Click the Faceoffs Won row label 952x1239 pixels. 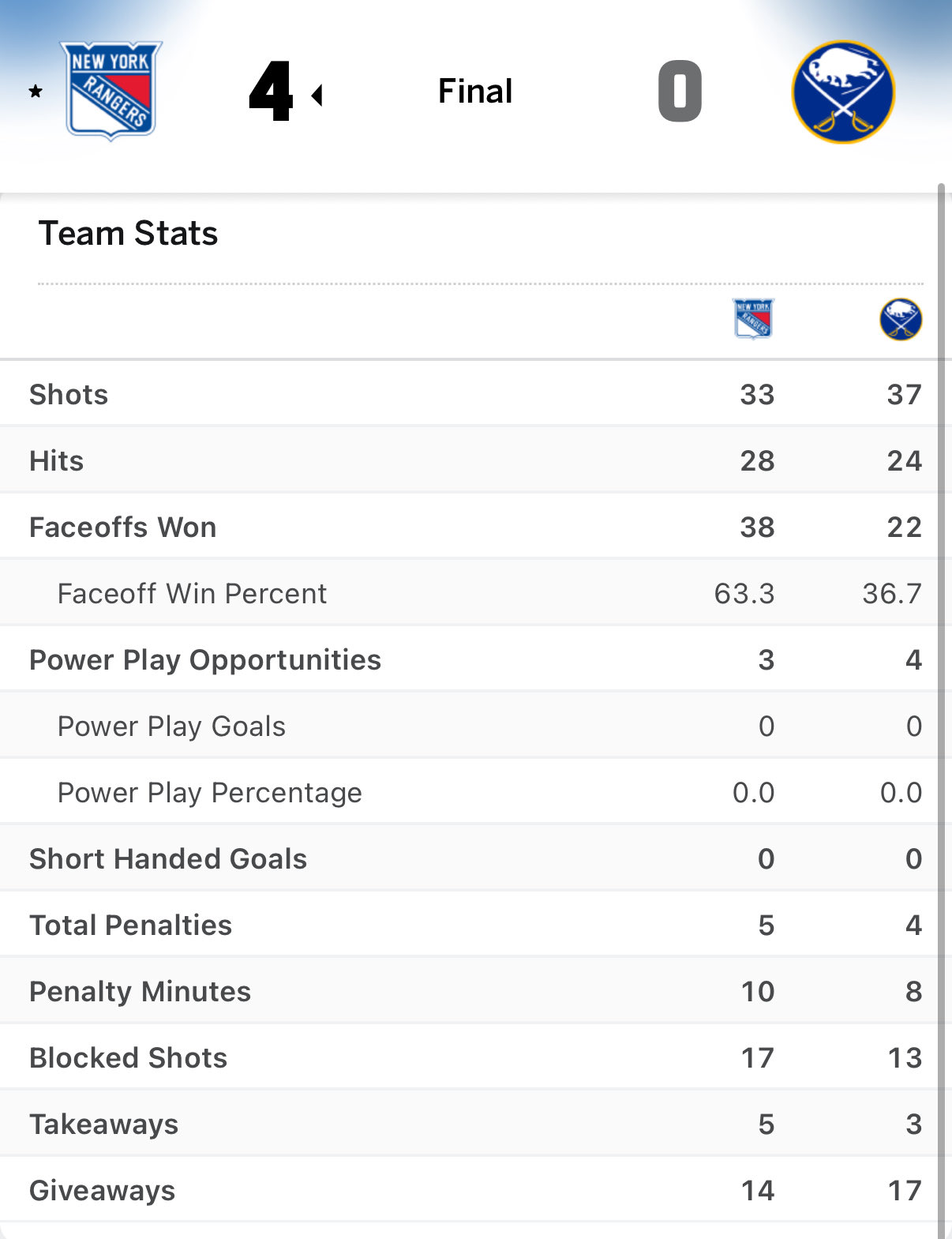(123, 527)
